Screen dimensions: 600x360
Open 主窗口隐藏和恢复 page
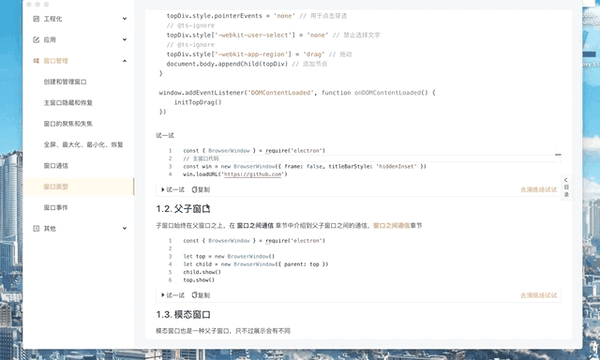(68, 103)
